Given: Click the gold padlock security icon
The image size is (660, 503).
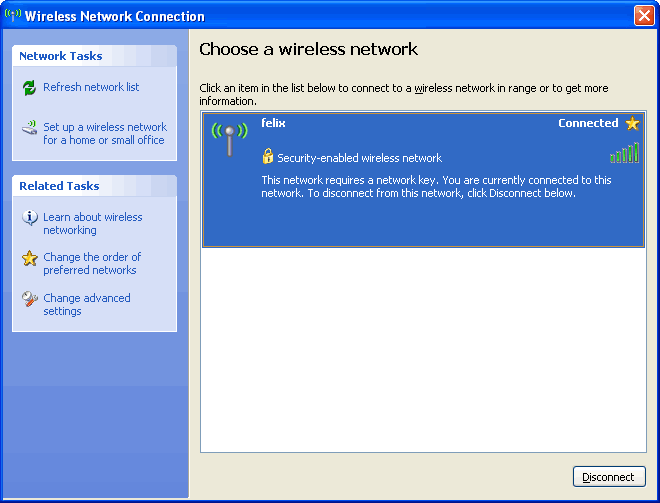Looking at the screenshot, I should tap(268, 157).
